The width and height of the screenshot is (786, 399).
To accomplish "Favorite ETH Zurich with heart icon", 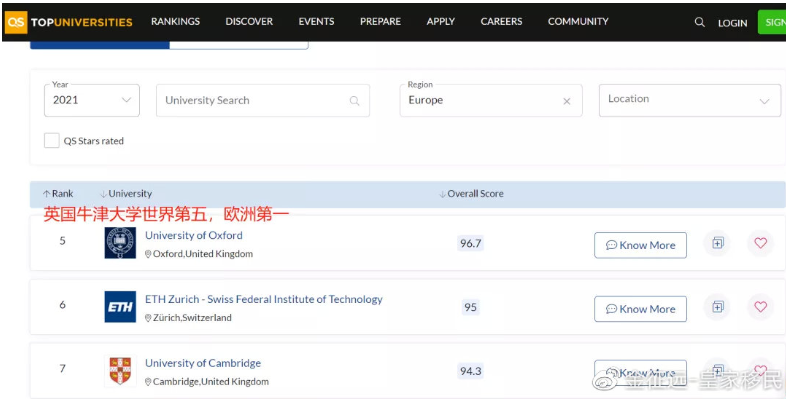I will [x=760, y=306].
